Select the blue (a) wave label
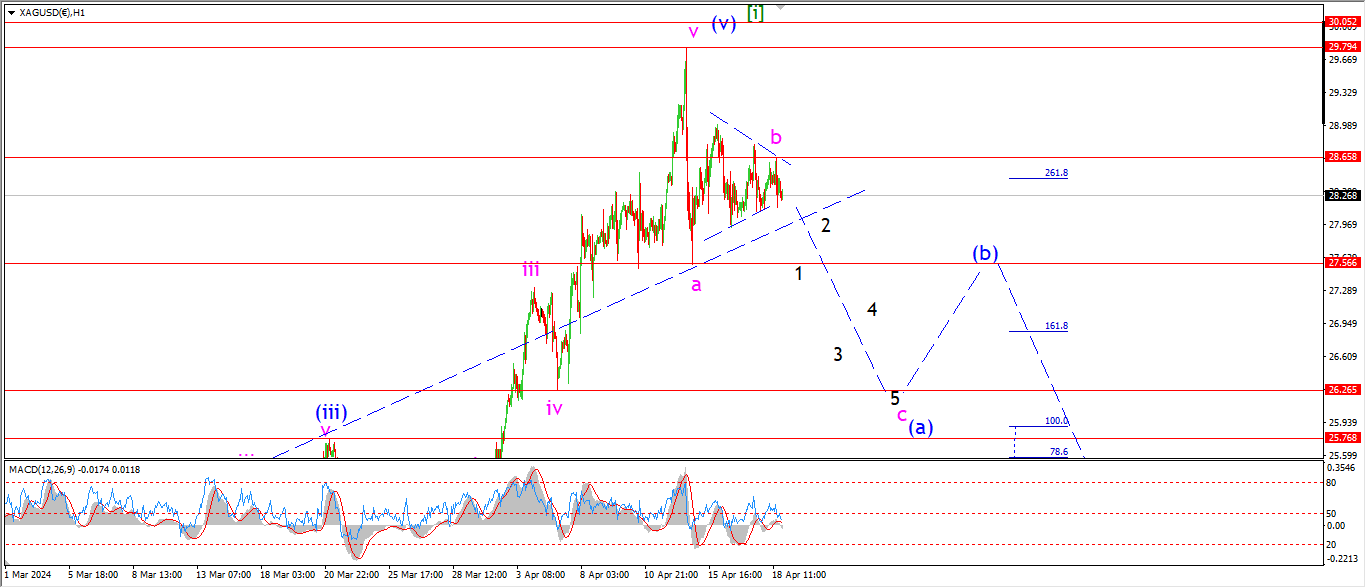Image resolution: width=1366 pixels, height=588 pixels. [921, 427]
